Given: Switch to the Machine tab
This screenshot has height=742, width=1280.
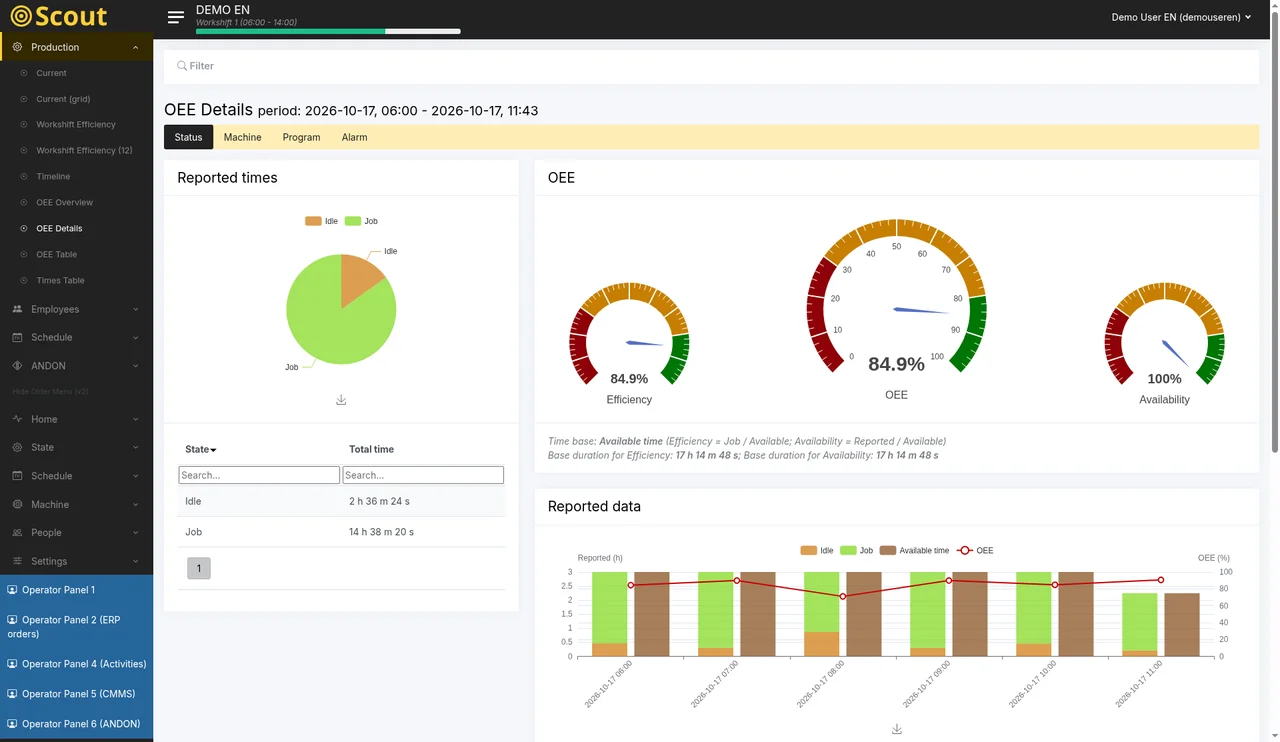Looking at the screenshot, I should tap(242, 137).
